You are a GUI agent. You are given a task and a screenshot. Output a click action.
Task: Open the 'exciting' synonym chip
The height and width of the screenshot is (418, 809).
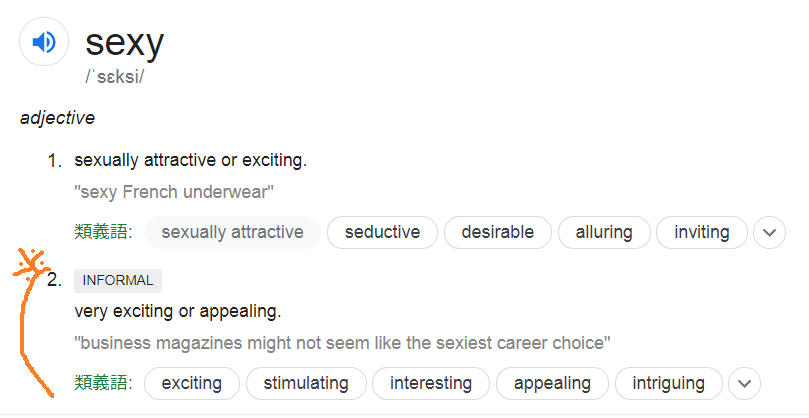tap(192, 383)
